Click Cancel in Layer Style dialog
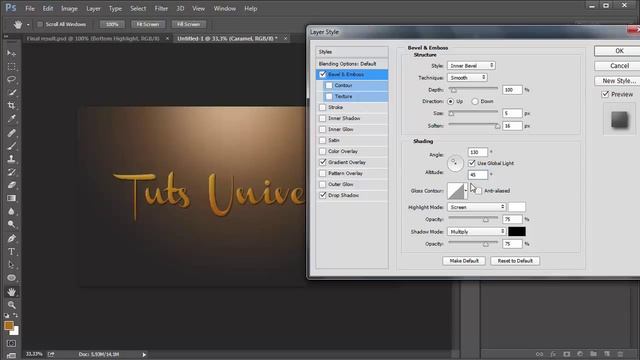 tap(619, 66)
